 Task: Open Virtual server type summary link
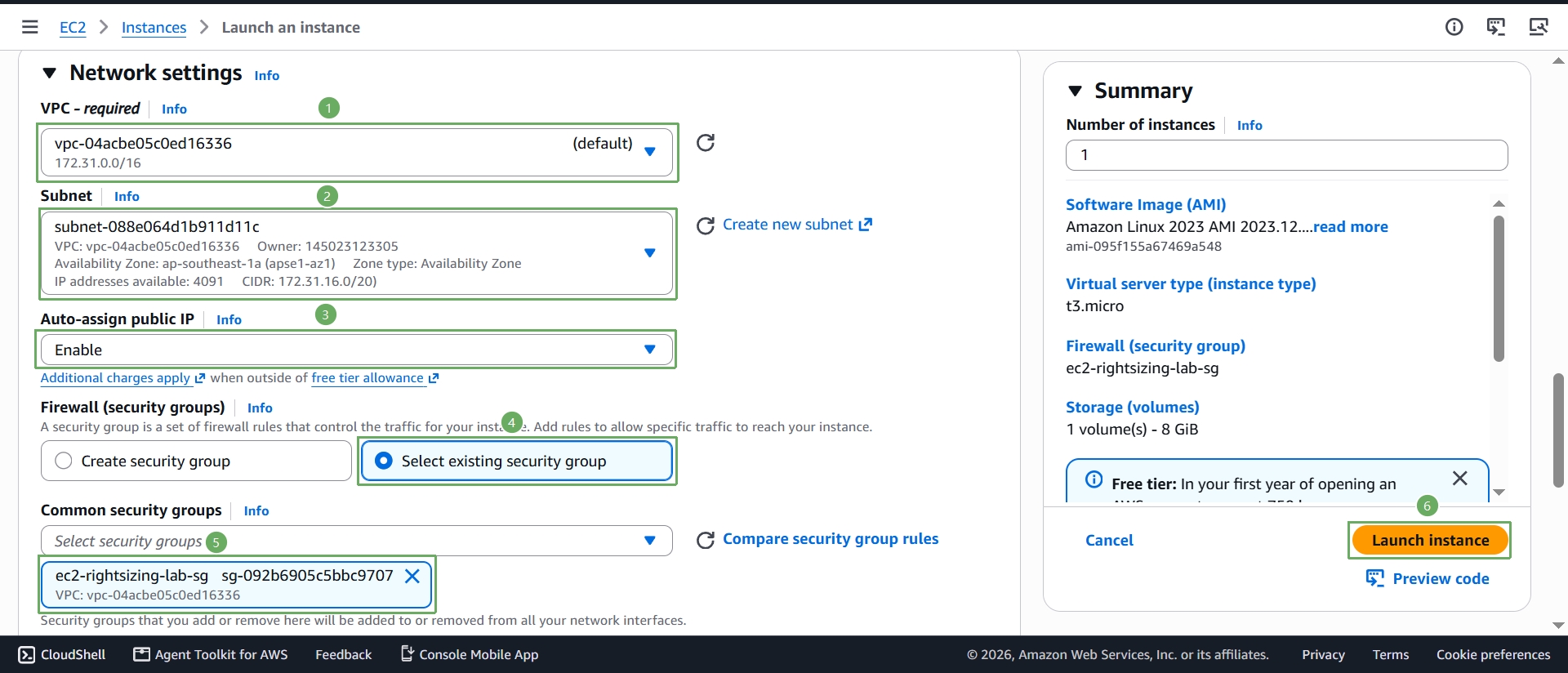coord(1191,283)
